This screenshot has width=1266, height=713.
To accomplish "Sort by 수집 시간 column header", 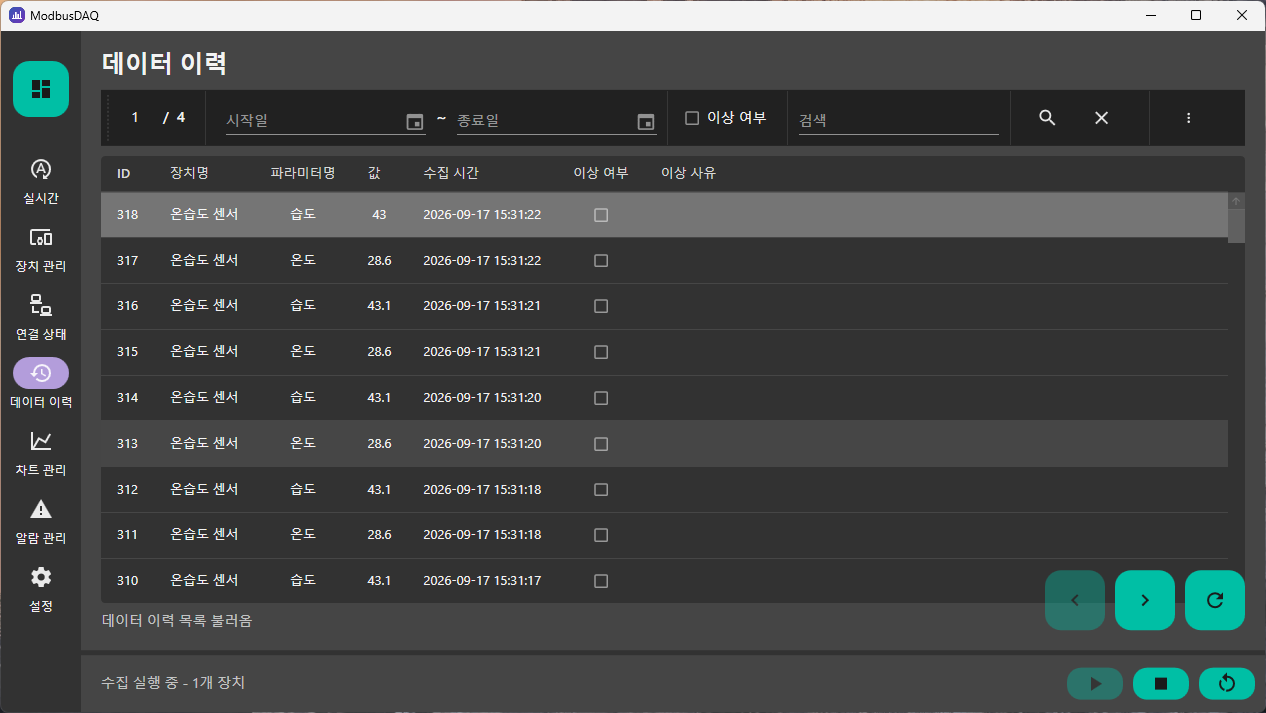I will click(x=451, y=173).
